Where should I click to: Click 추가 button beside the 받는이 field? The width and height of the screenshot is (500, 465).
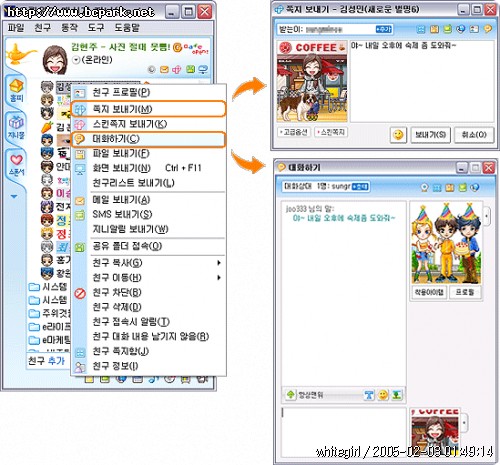(x=384, y=29)
